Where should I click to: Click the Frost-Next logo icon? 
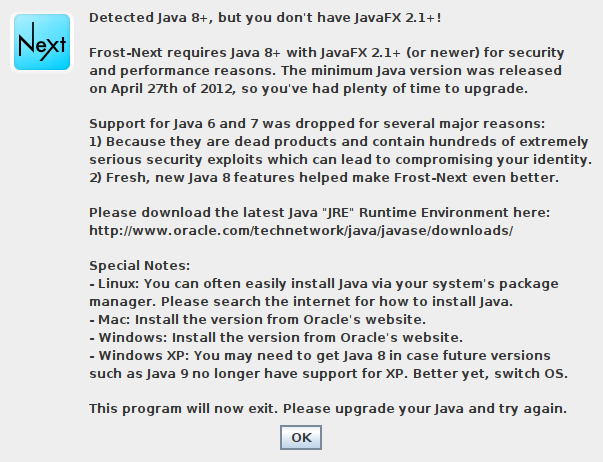point(42,42)
